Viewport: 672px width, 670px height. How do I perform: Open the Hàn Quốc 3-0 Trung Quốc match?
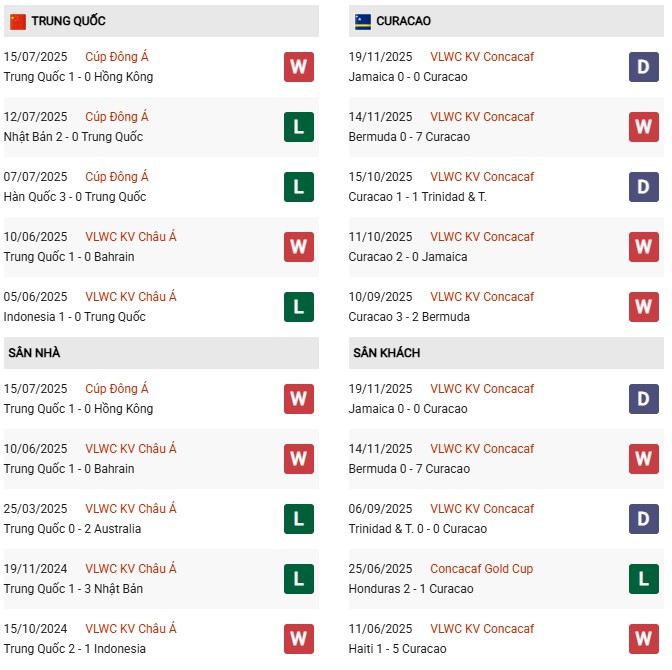[x=74, y=197]
